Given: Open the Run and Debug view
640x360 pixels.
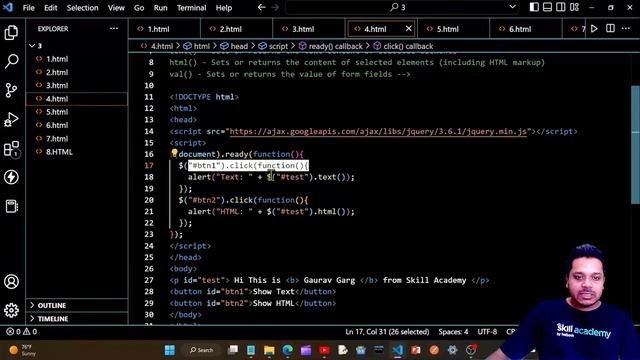Looking at the screenshot, I should point(11,120).
